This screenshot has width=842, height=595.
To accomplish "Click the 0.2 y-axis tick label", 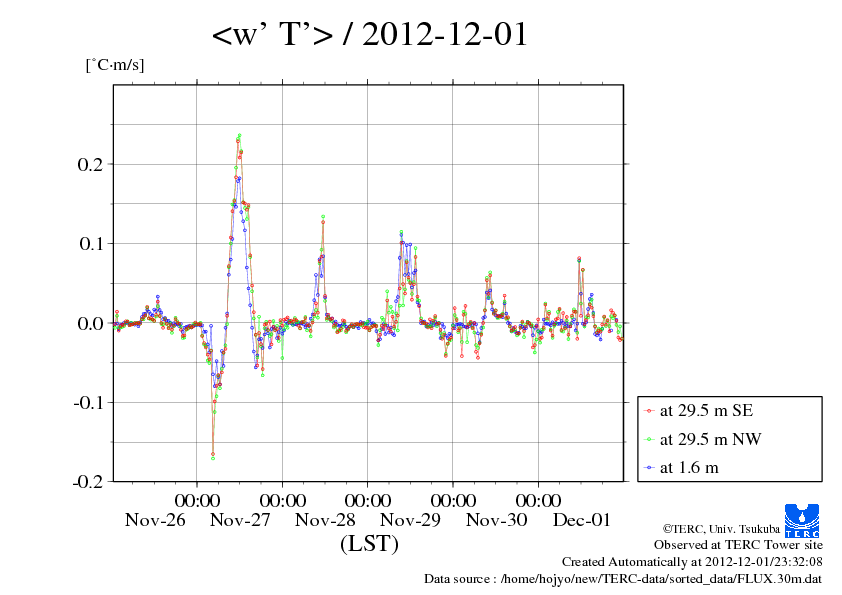I will [90, 164].
